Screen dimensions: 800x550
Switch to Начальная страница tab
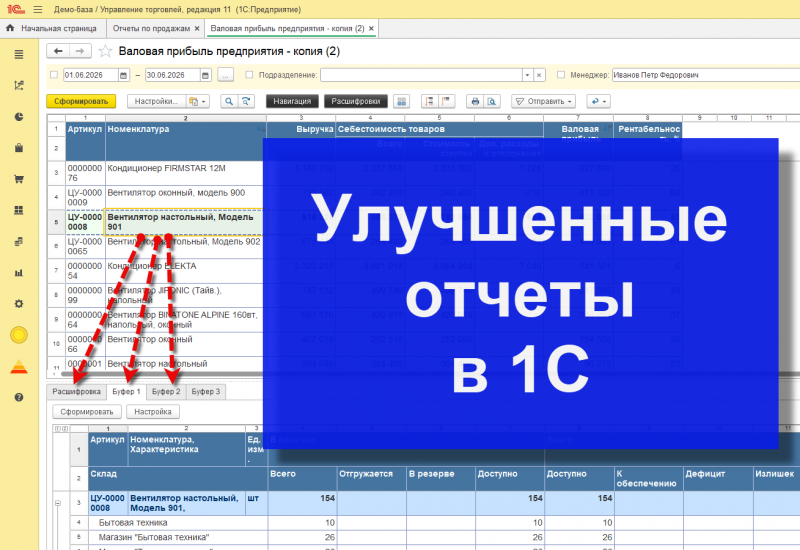tap(53, 28)
